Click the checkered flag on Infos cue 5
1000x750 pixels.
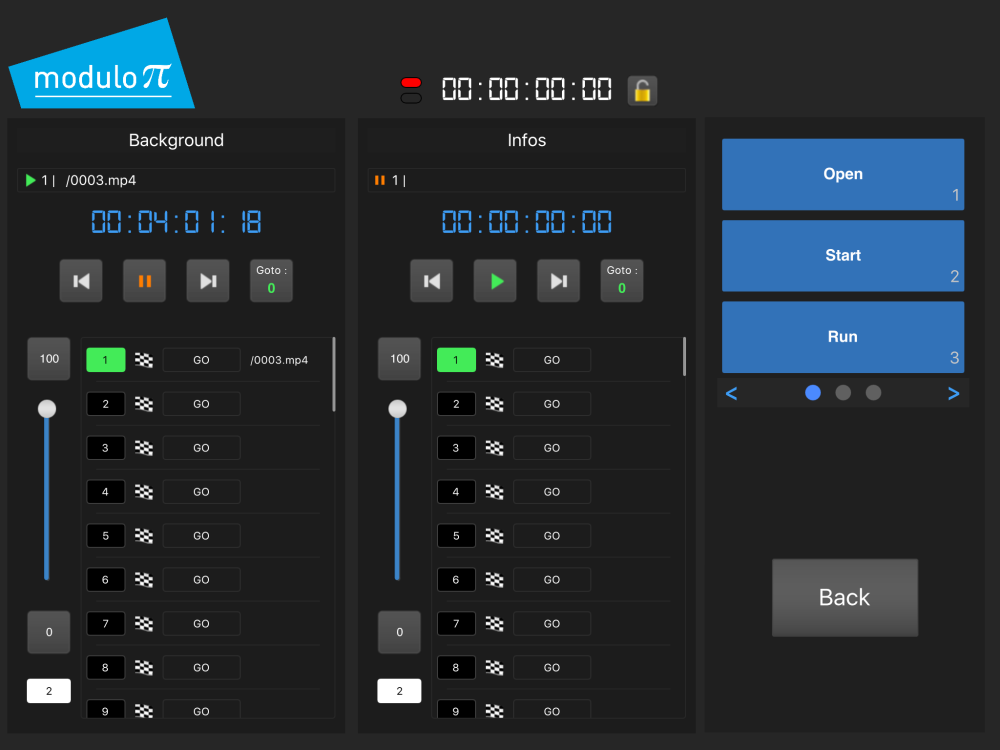coord(494,536)
